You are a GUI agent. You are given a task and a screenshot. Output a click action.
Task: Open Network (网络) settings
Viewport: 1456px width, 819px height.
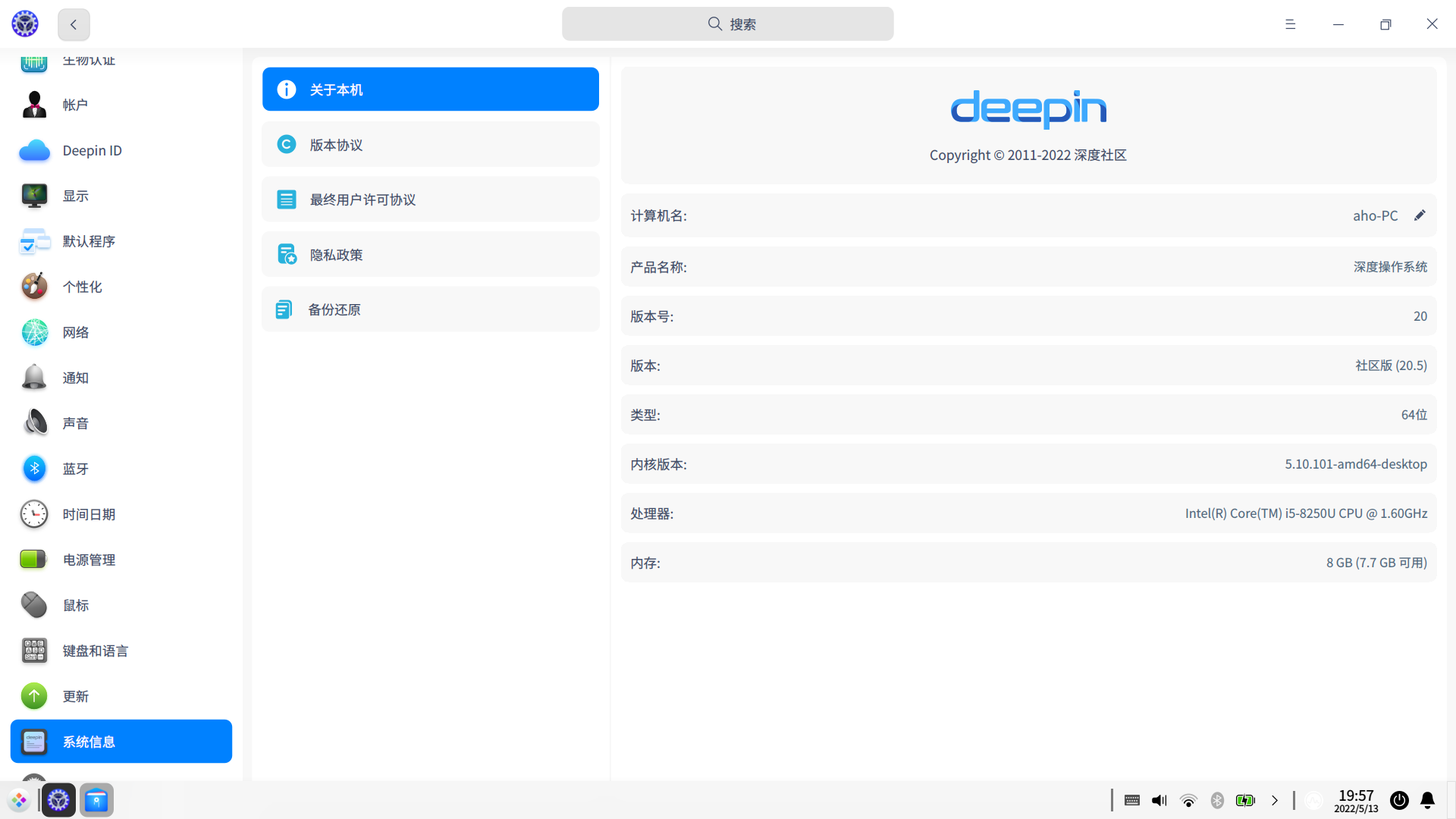click(x=75, y=332)
